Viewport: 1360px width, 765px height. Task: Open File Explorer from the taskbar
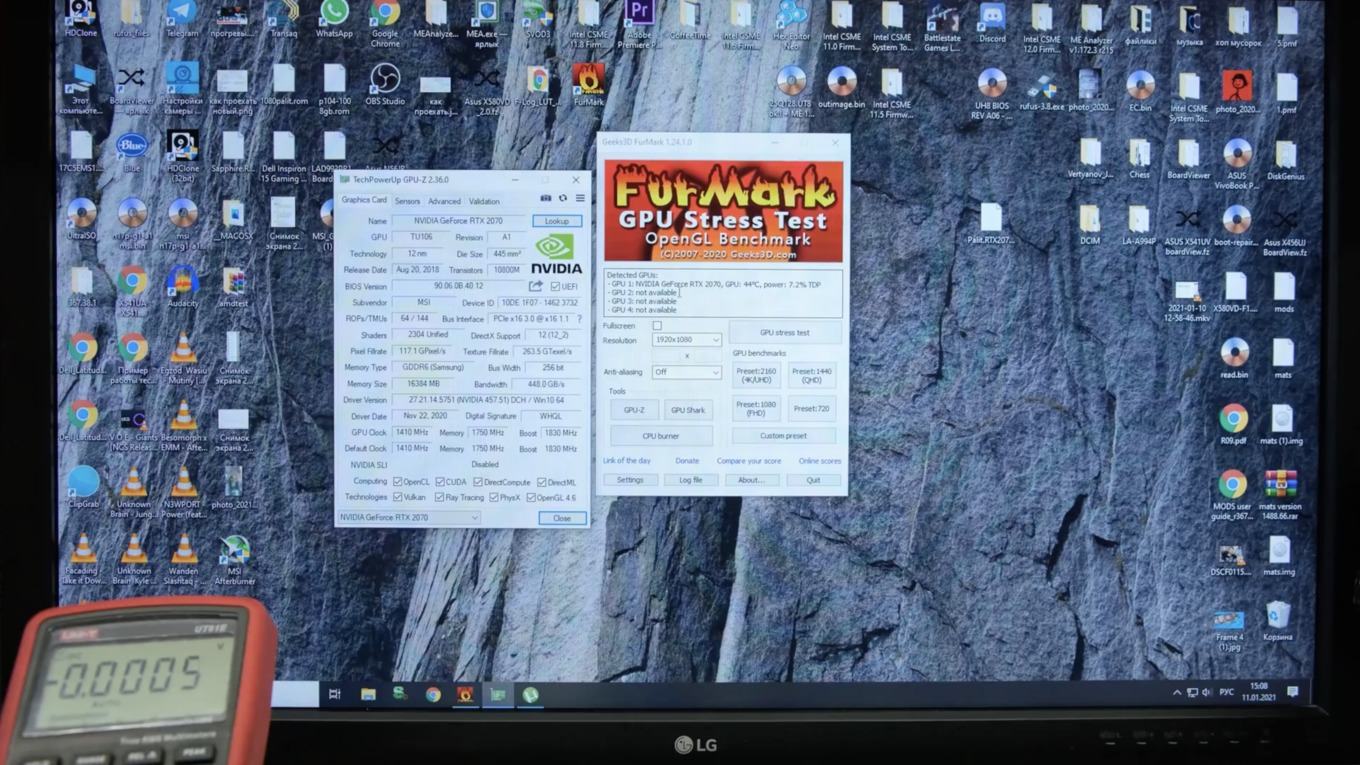point(368,694)
